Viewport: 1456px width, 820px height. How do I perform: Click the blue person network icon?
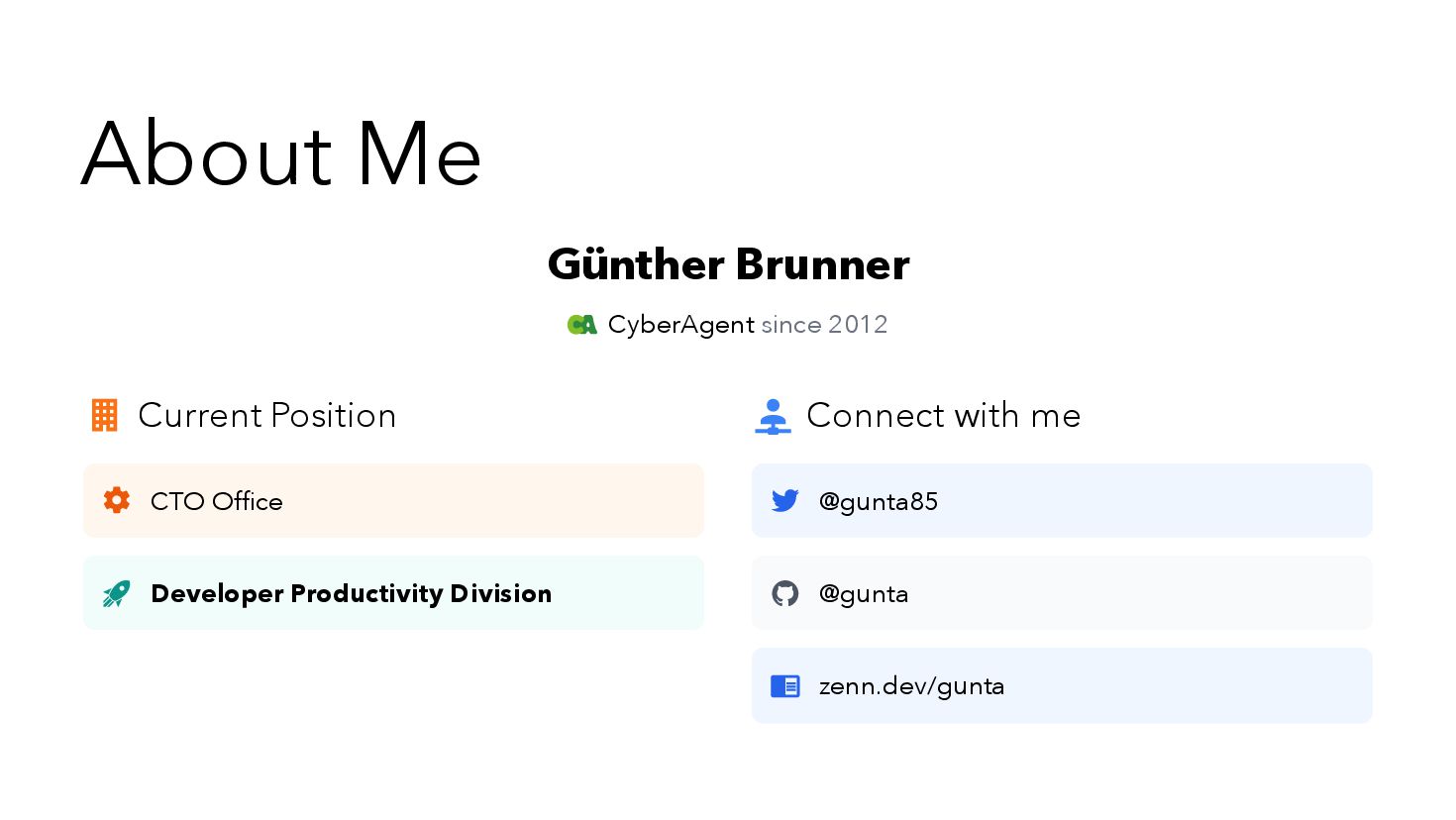pos(773,416)
